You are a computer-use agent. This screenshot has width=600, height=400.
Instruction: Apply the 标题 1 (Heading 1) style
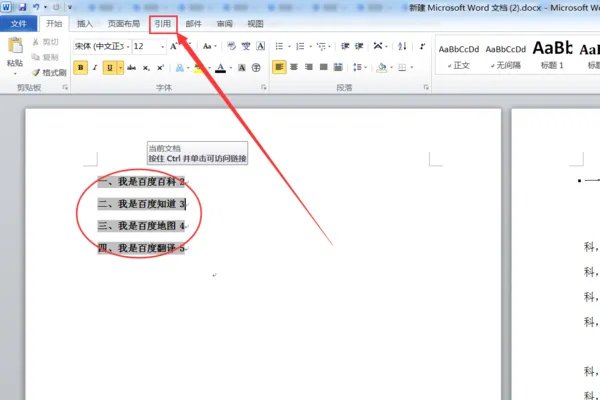[x=552, y=56]
